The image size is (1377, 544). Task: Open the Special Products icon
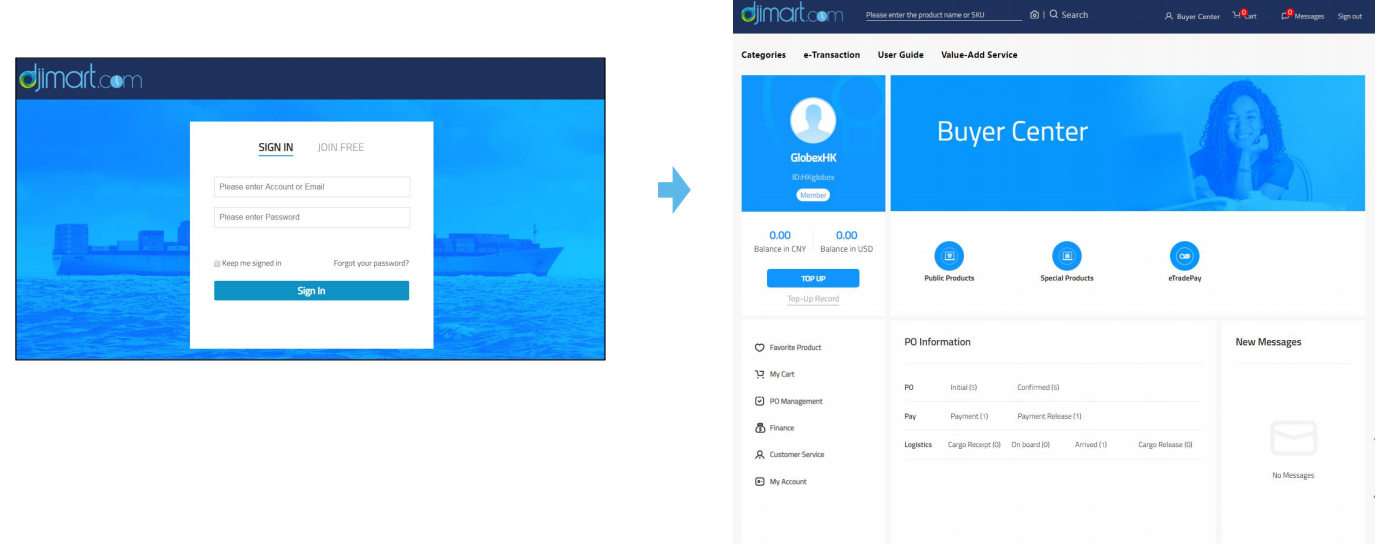point(1067,256)
